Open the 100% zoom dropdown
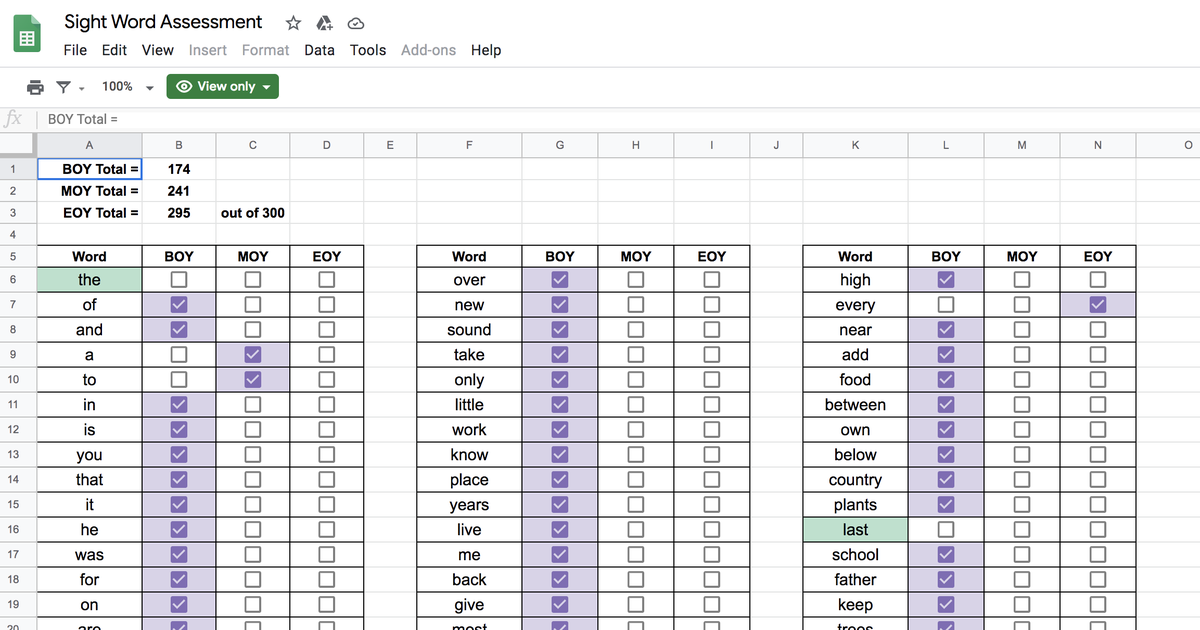The width and height of the screenshot is (1200, 630). (x=127, y=87)
